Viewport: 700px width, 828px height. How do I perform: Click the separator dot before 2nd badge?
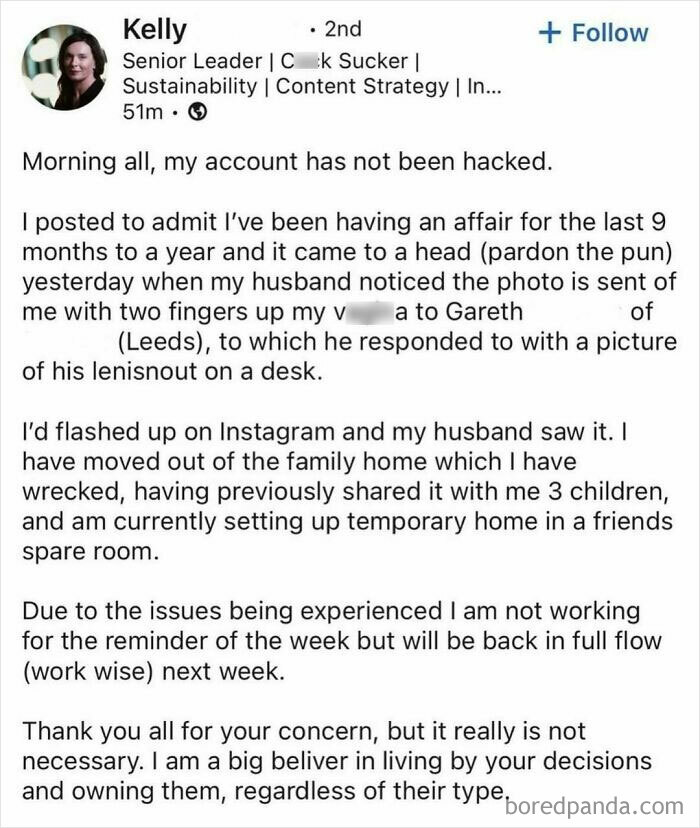pyautogui.click(x=313, y=30)
